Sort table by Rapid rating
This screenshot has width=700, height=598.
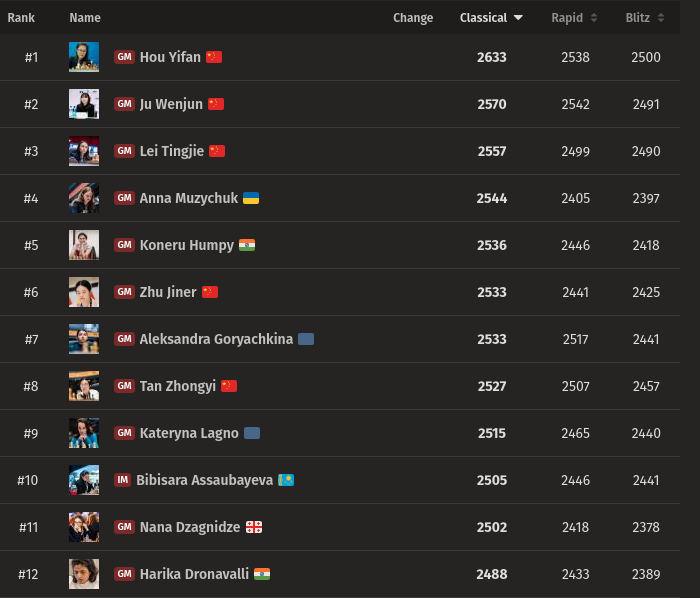(x=574, y=18)
